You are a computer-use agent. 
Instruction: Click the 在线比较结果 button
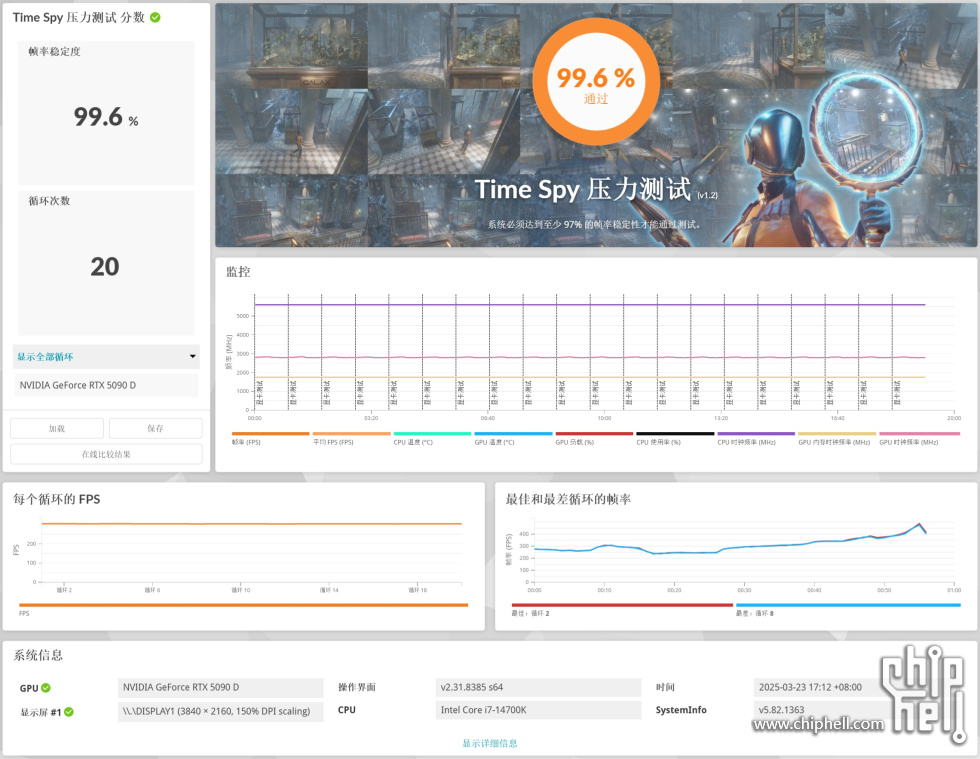106,454
